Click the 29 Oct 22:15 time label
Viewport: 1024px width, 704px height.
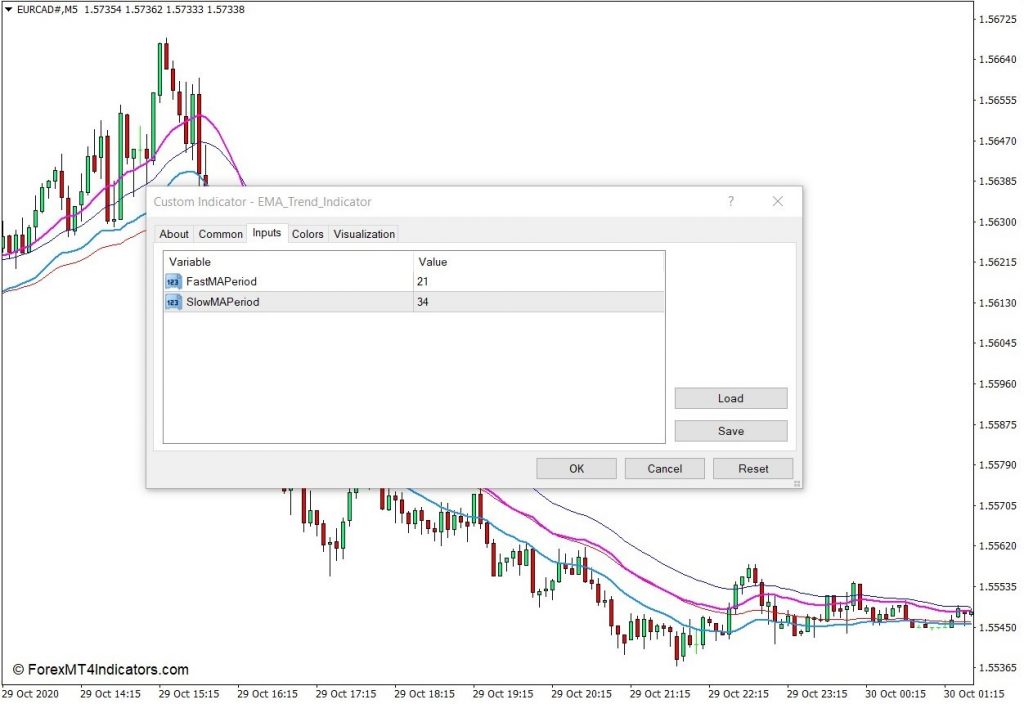(738, 694)
